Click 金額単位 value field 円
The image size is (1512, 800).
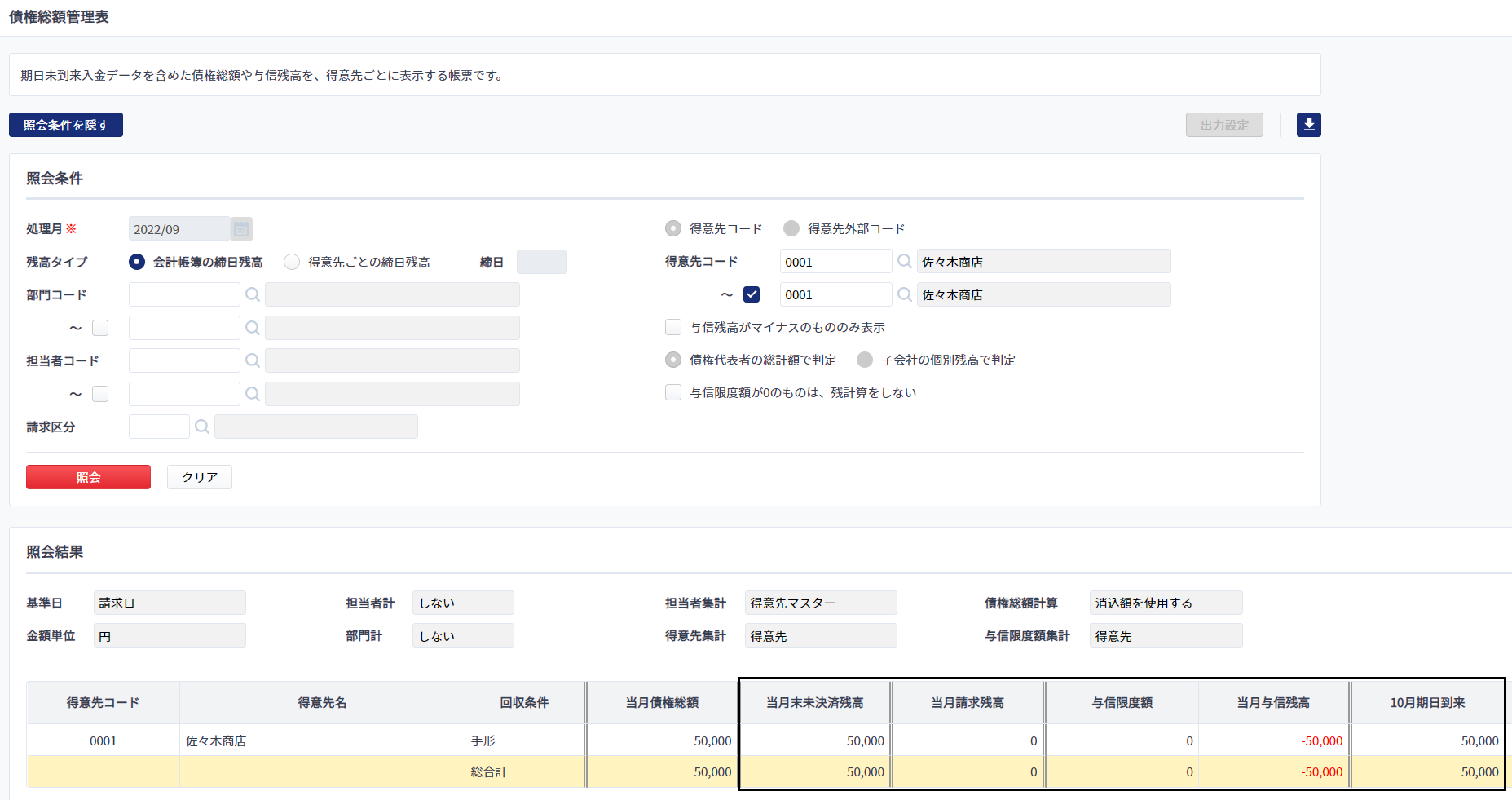coord(170,635)
